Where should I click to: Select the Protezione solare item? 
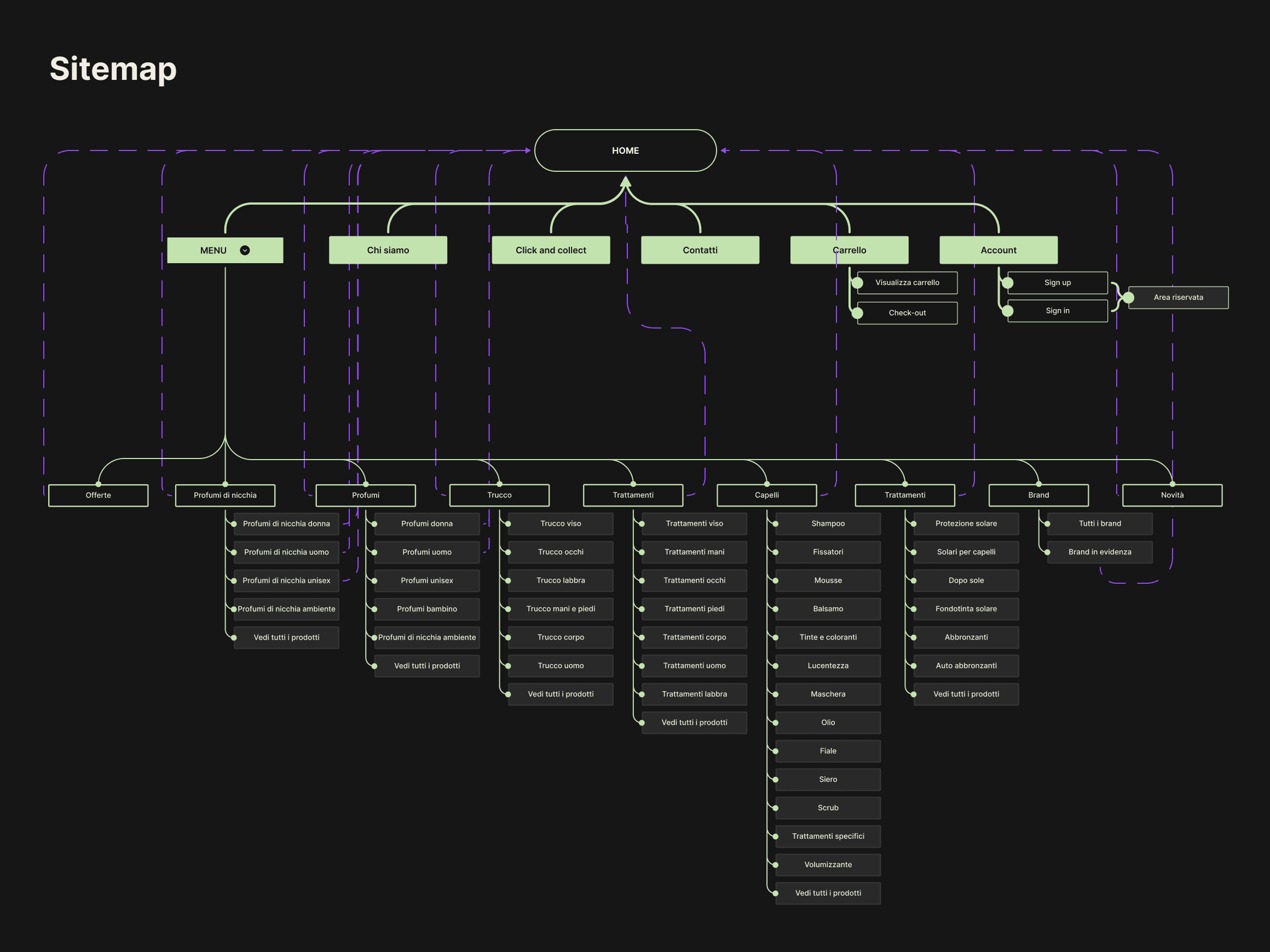coord(966,524)
